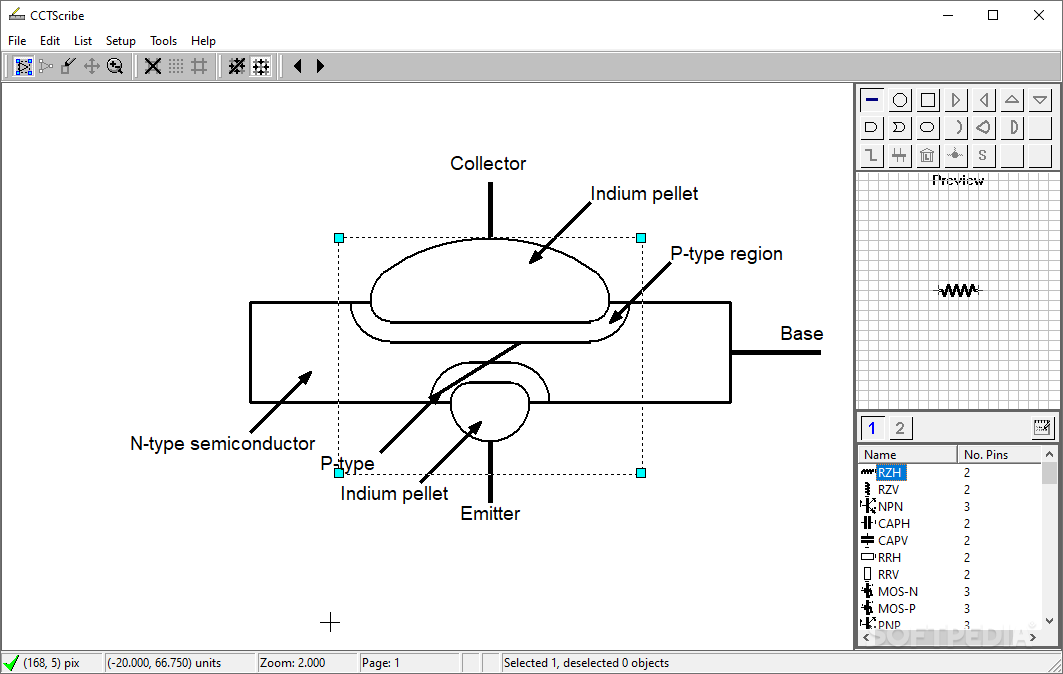Viewport: 1063px width, 674px height.
Task: Go to previous page with left arrow
Action: (298, 66)
